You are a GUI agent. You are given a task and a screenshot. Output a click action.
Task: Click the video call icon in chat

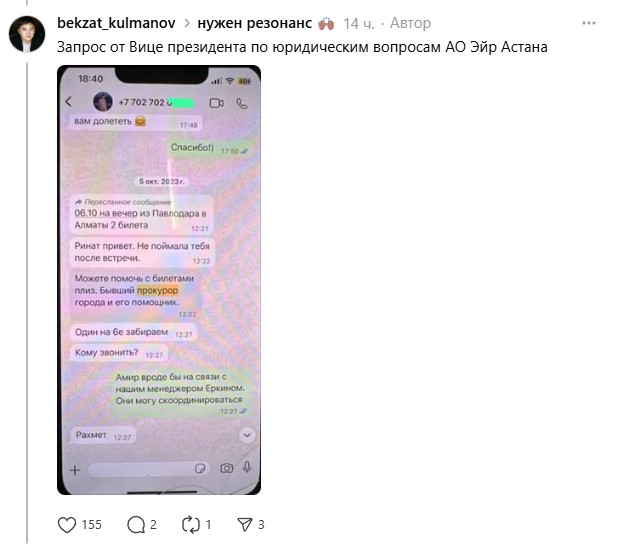216,103
